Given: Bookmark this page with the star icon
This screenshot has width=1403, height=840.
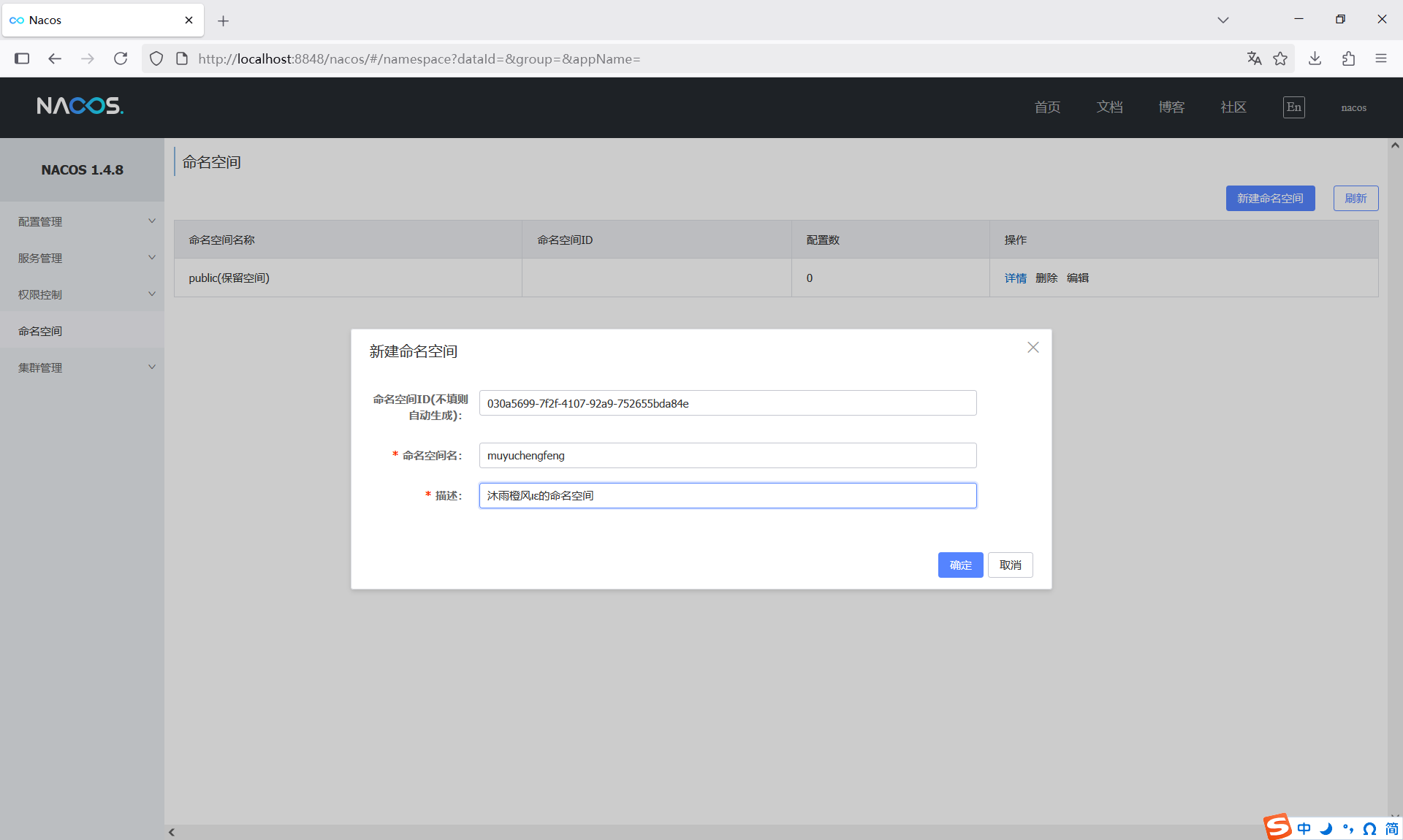Looking at the screenshot, I should pos(1280,58).
